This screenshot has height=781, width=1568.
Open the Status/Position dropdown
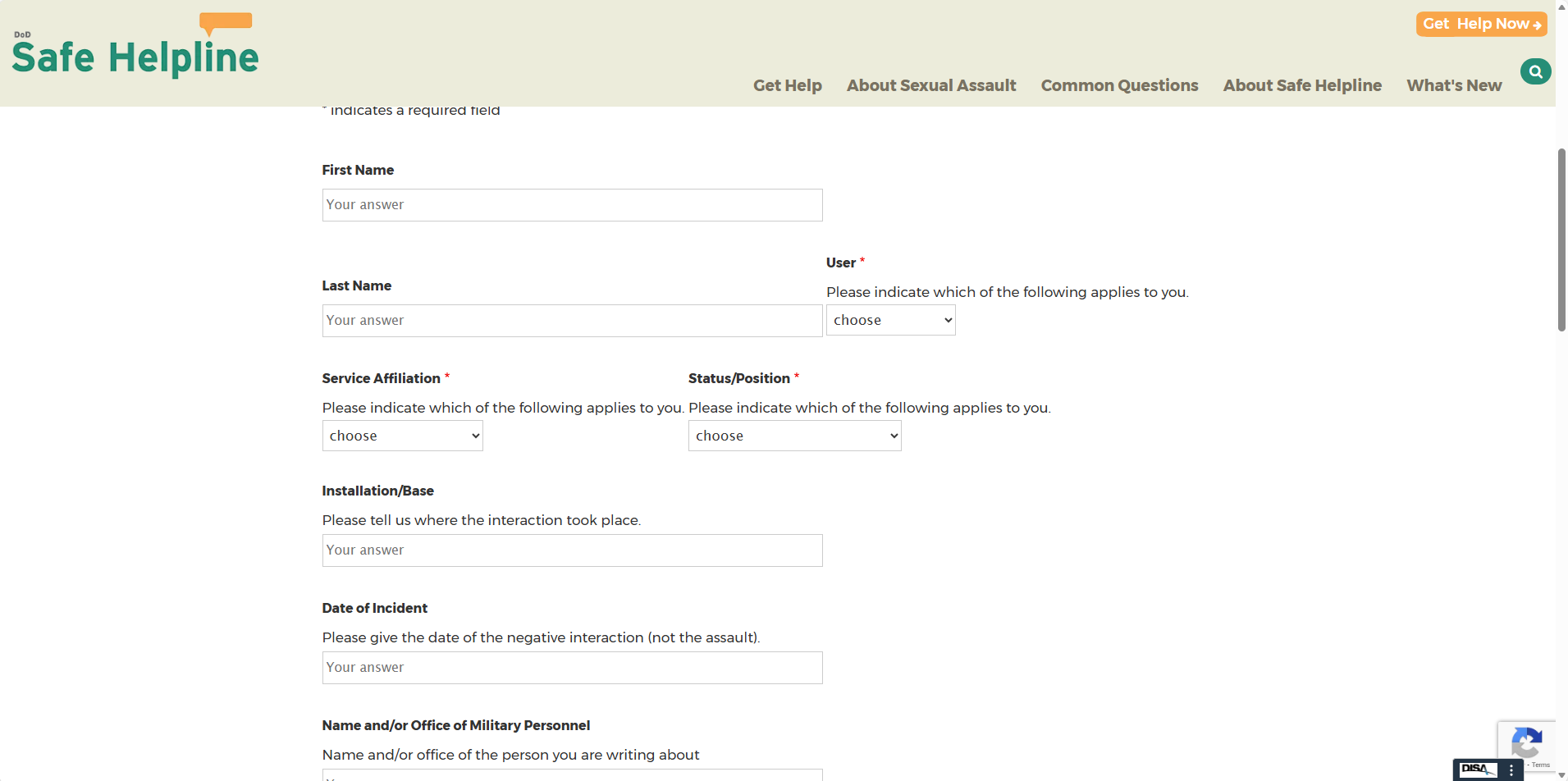click(794, 436)
